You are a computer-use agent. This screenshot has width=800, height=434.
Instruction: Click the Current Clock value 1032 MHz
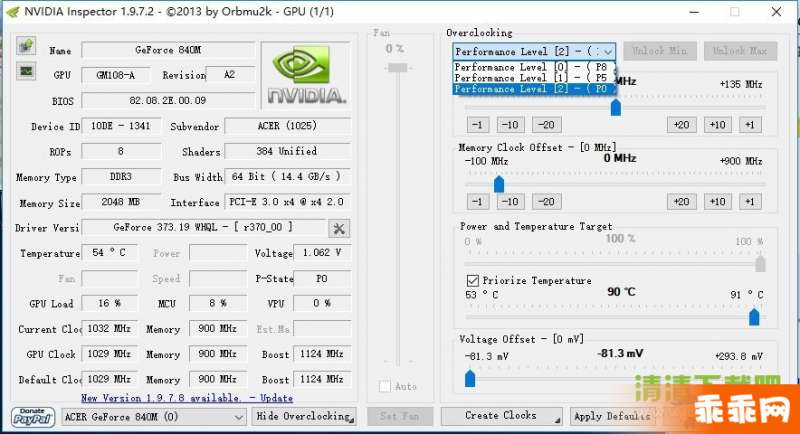pos(109,328)
